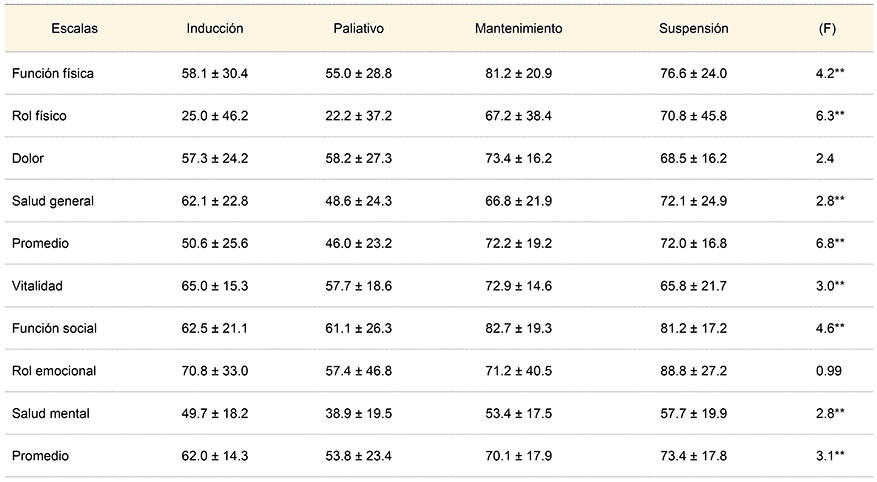Image resolution: width=877 pixels, height=482 pixels.
Task: Select the "Inducción" column header
Action: coord(215,29)
